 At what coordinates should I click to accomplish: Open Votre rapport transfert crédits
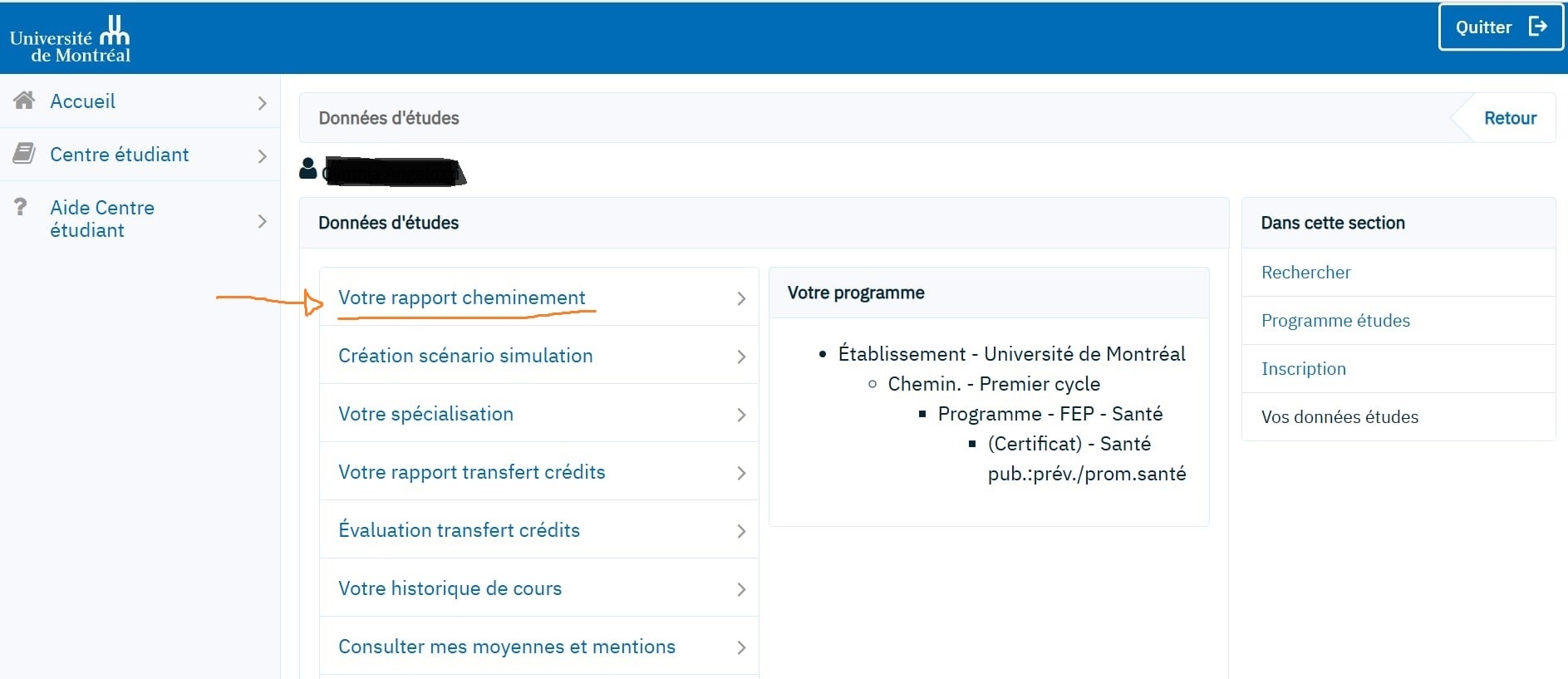coord(539,472)
